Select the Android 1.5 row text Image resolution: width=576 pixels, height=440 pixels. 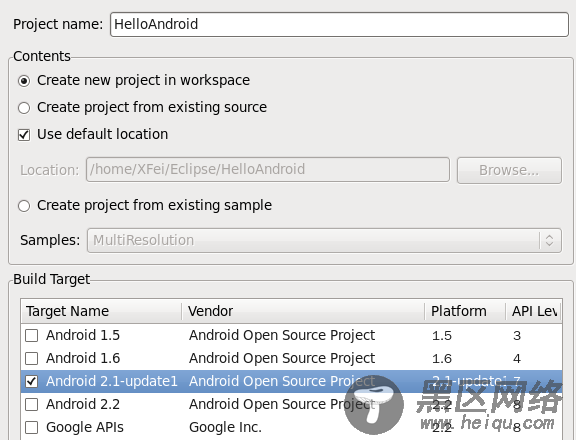pos(83,335)
